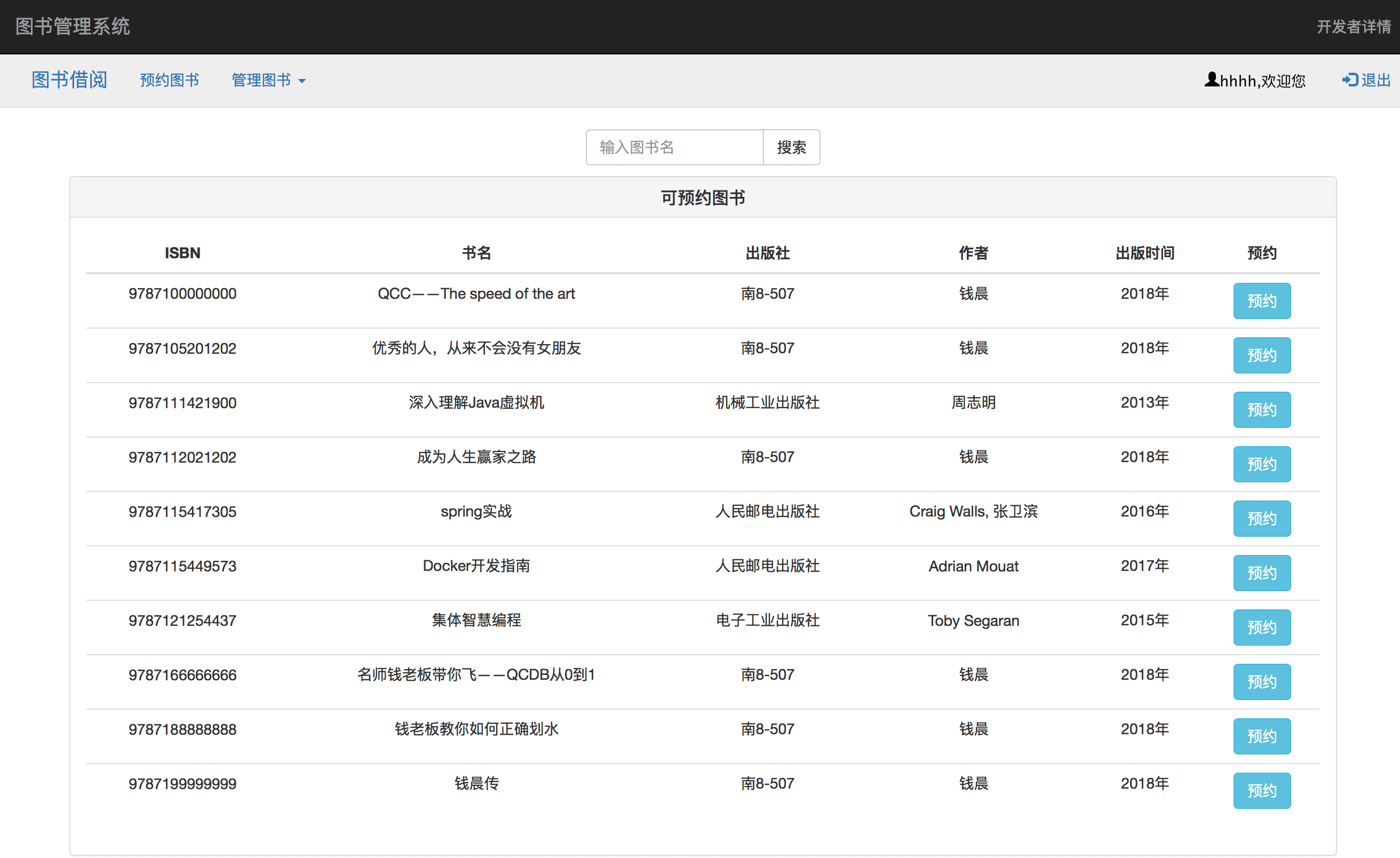Click the title 集体智慧编程
This screenshot has width=1400, height=858.
(x=476, y=621)
